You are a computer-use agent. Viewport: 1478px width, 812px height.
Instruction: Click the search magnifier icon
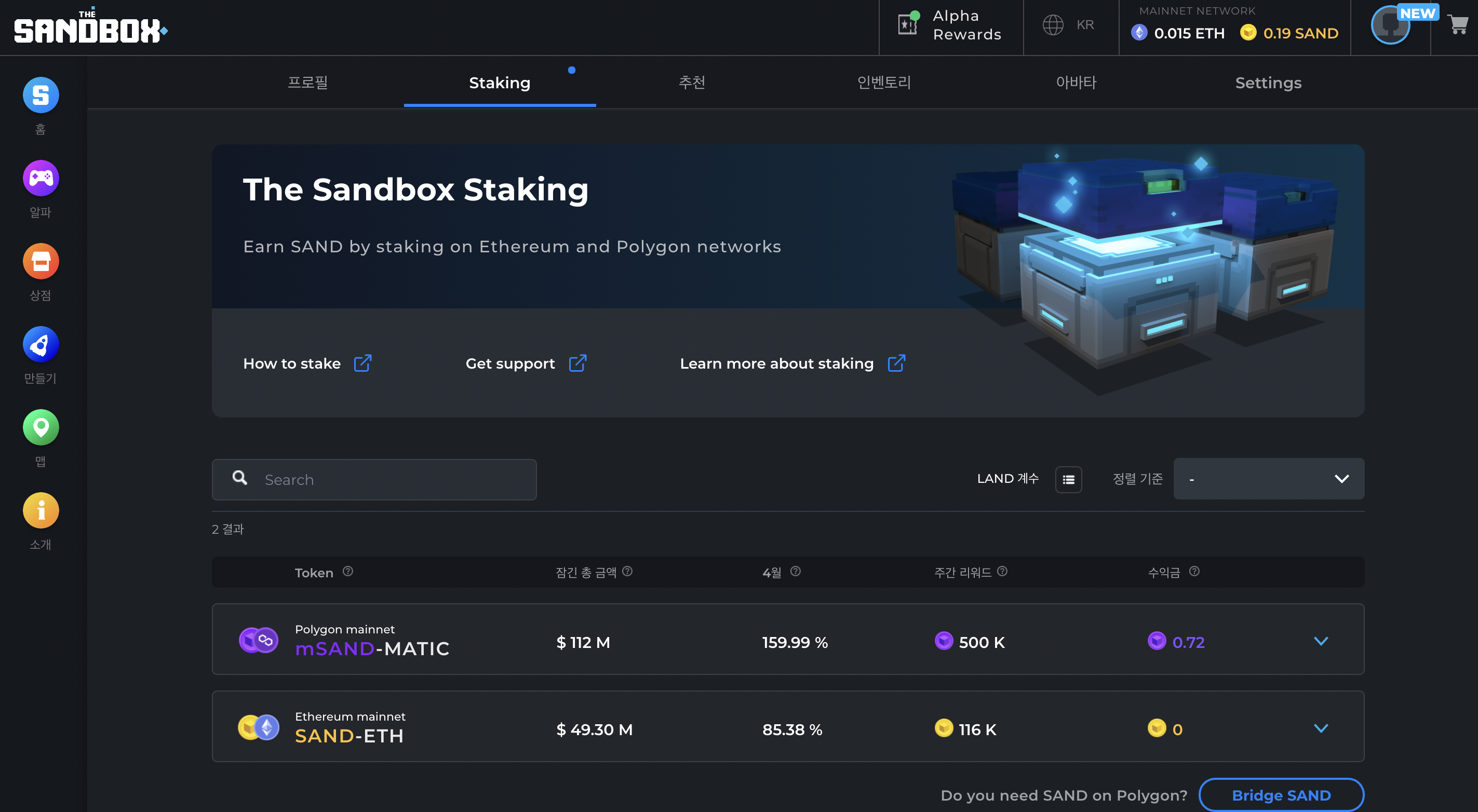[240, 478]
